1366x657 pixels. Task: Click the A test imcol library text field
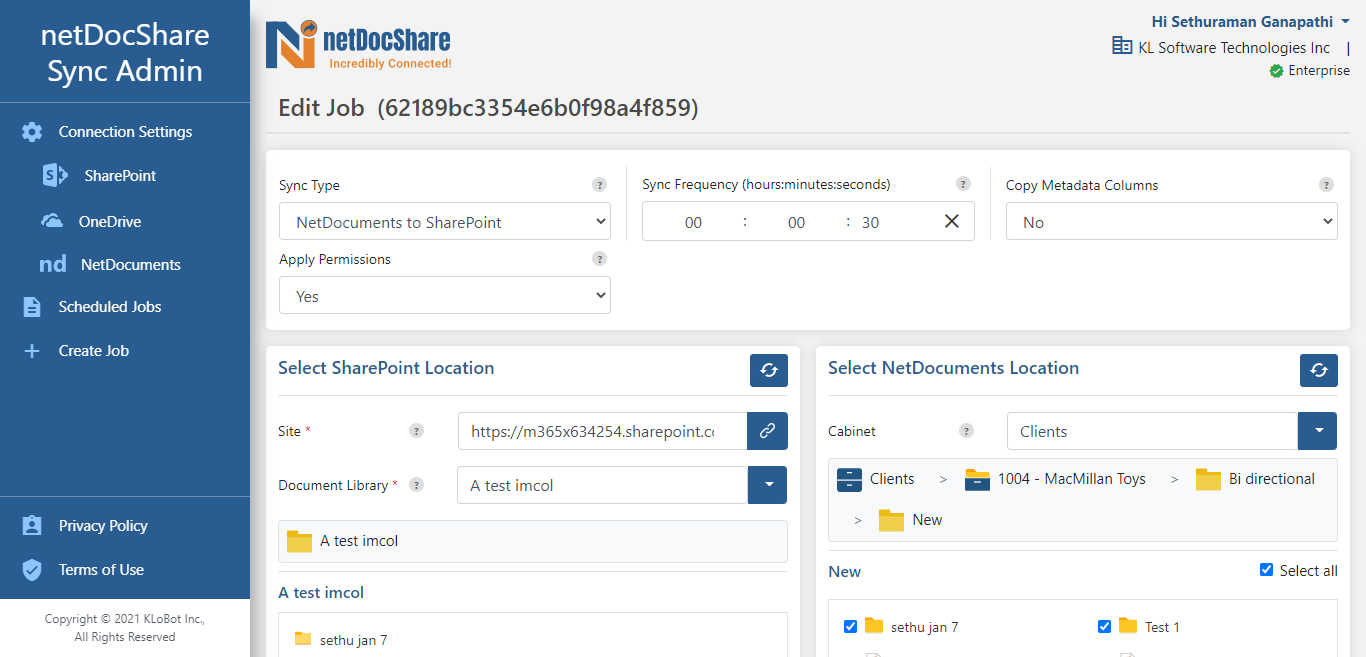[603, 485]
